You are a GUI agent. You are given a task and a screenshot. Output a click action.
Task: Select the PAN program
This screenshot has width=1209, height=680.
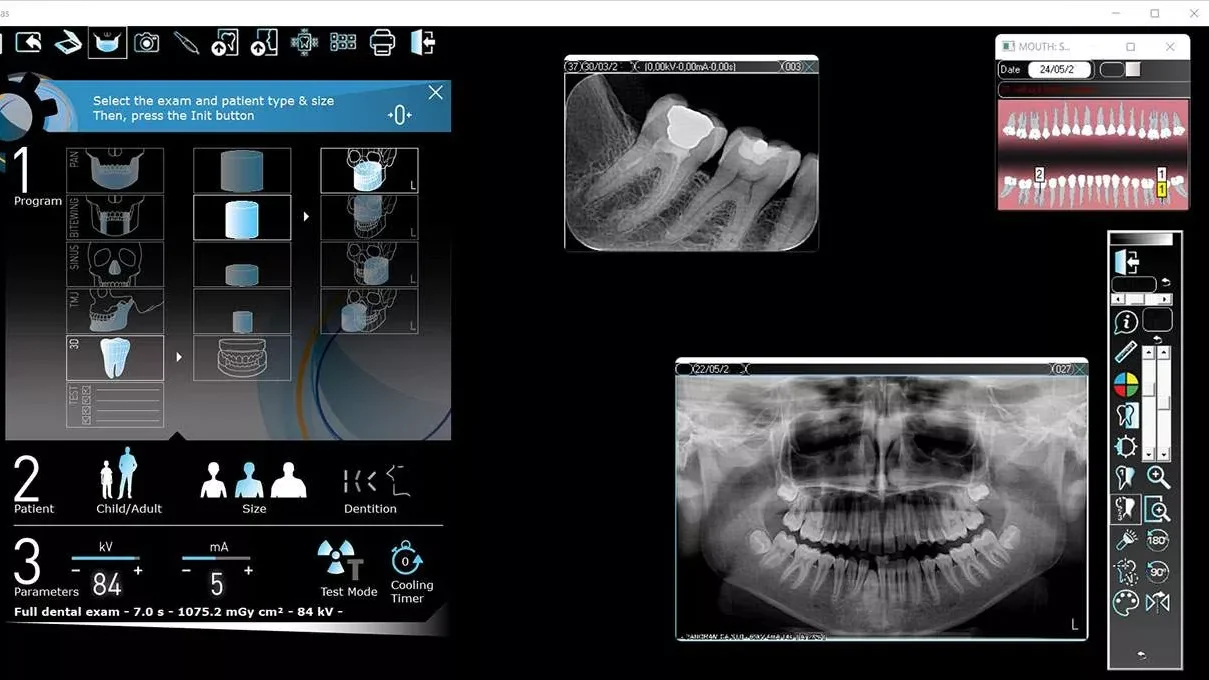pos(115,171)
